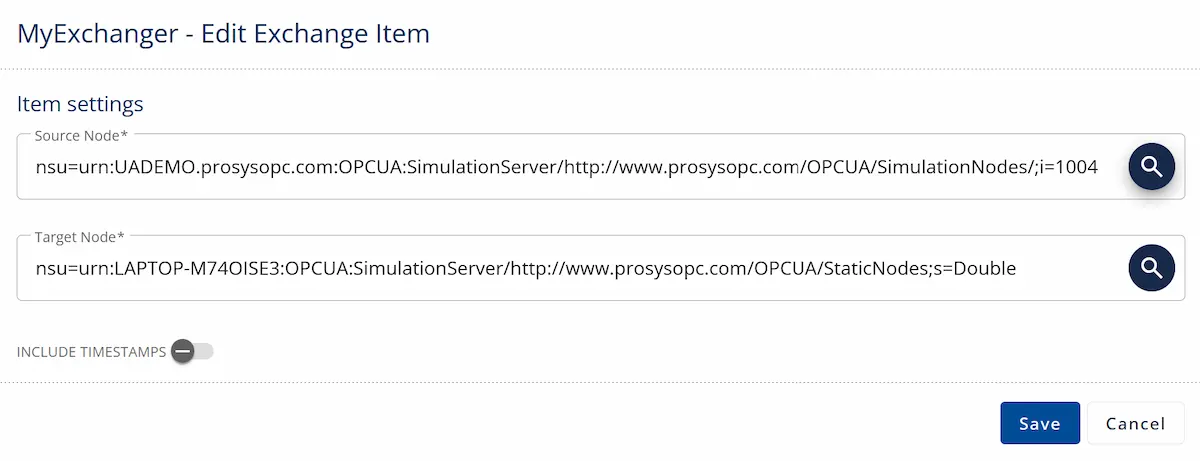Cancel editing the exchange item

[1135, 423]
